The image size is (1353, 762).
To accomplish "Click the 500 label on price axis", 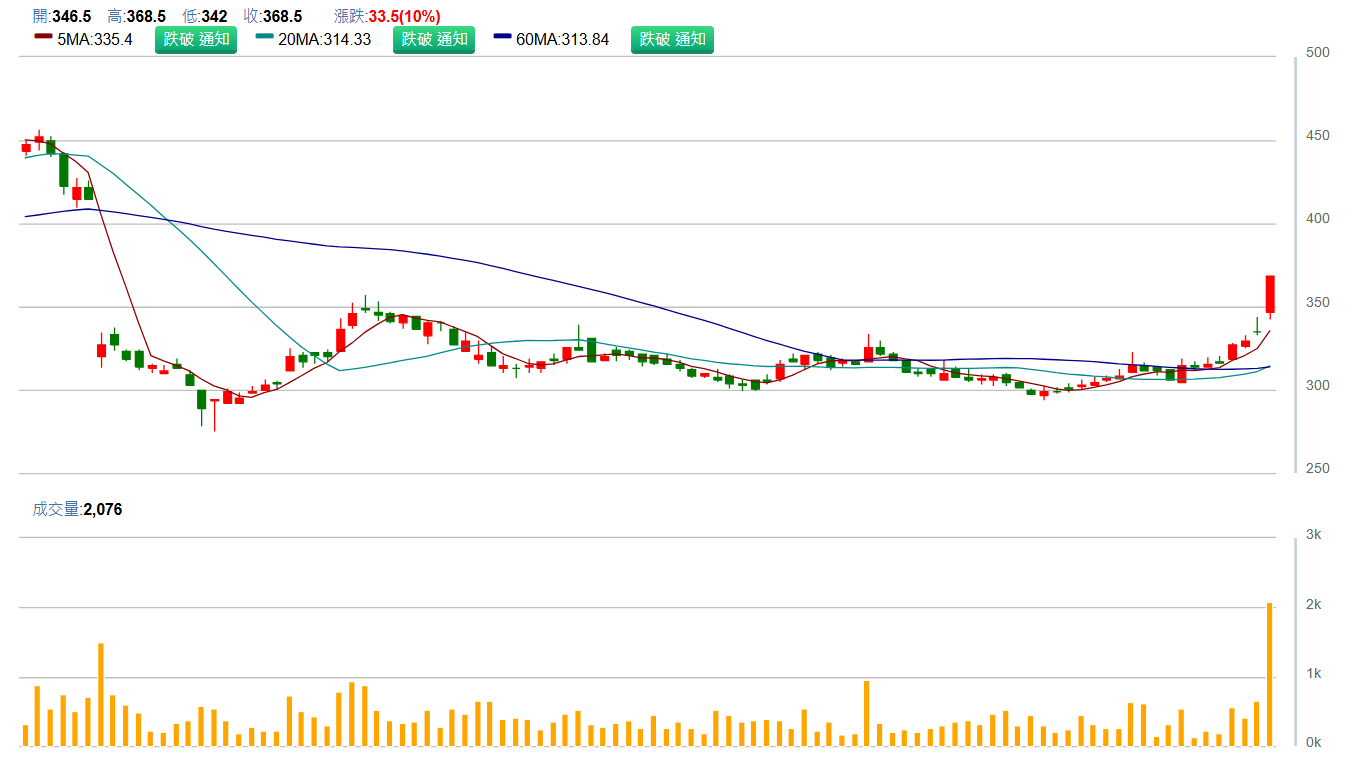I will pos(1318,52).
